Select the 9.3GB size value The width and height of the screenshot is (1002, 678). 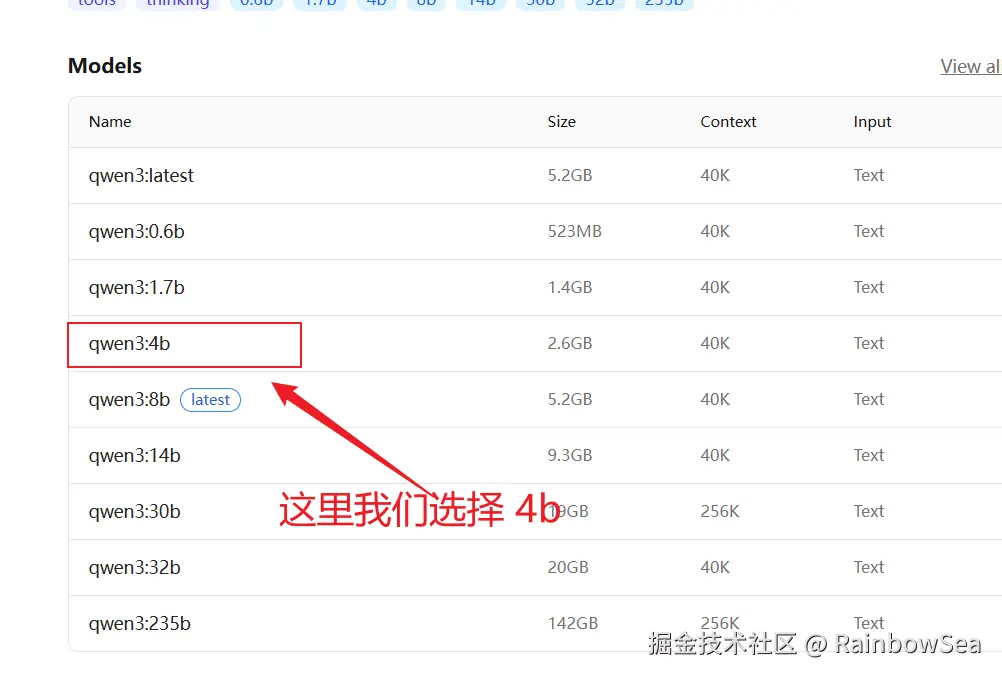pyautogui.click(x=569, y=456)
